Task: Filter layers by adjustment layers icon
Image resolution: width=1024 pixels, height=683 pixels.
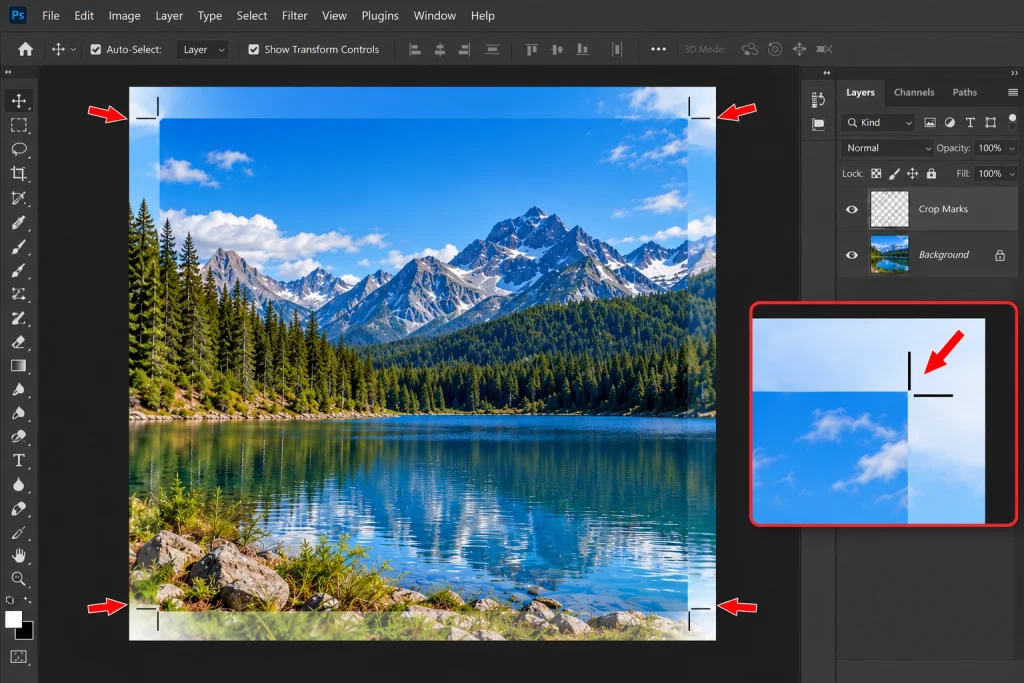Action: (950, 122)
